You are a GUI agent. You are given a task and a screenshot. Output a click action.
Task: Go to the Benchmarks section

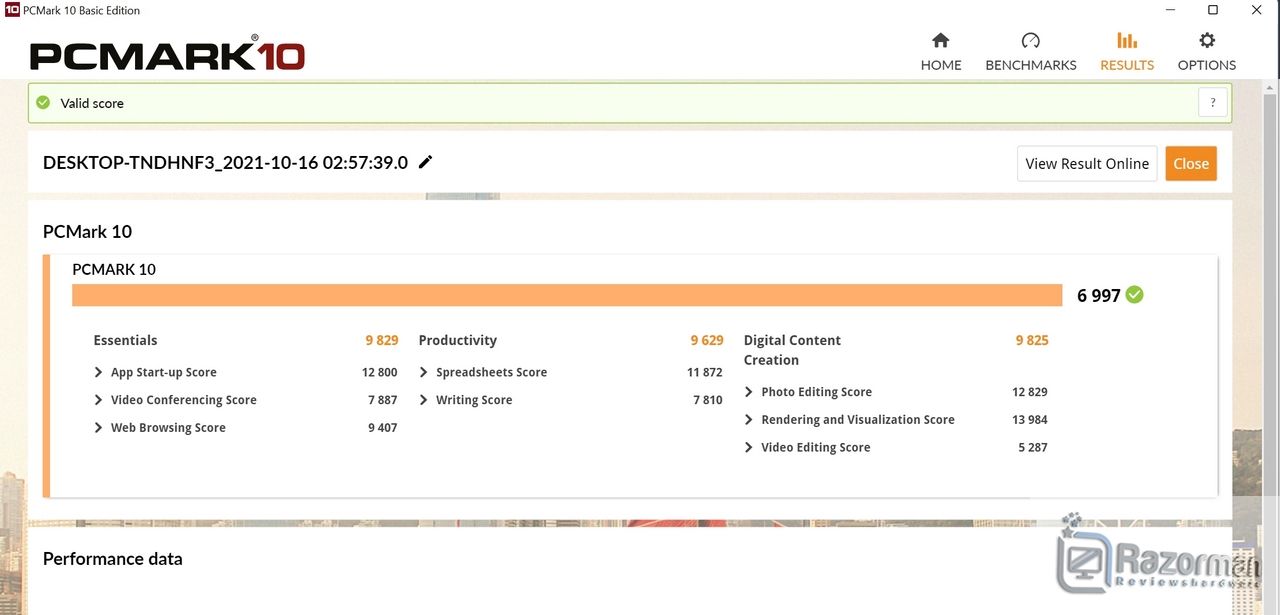pos(1031,52)
